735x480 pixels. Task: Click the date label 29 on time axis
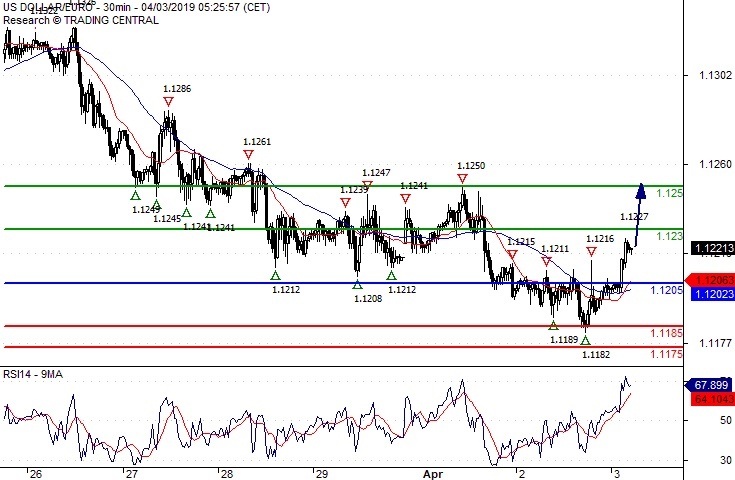(x=322, y=474)
